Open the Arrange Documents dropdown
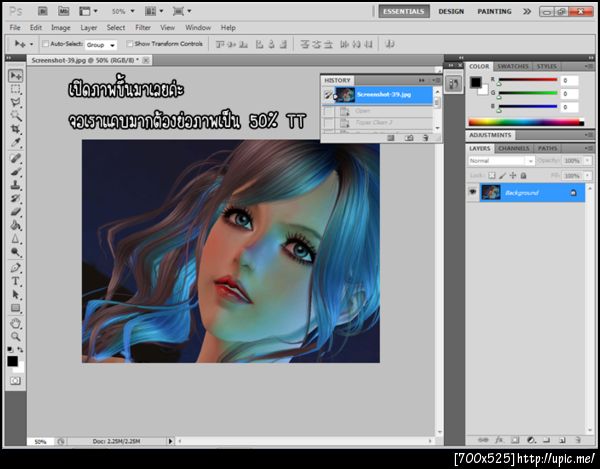 [154, 11]
